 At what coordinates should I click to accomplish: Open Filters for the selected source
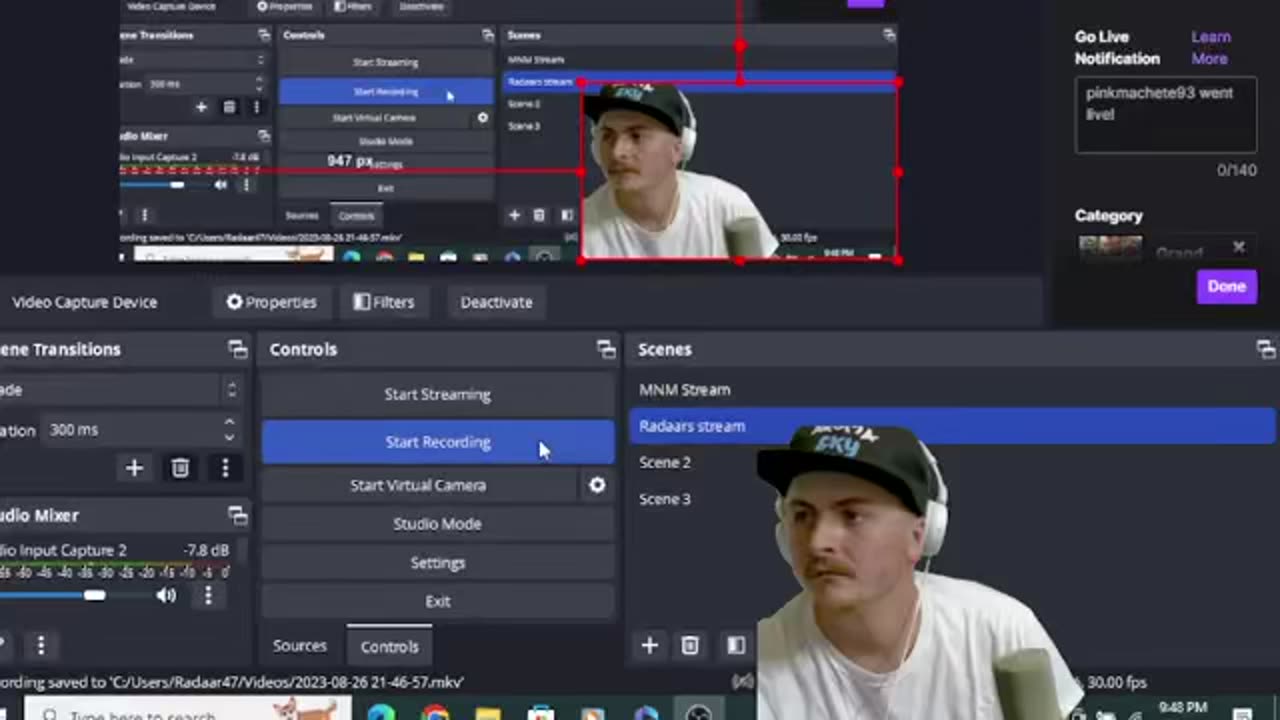coord(383,302)
